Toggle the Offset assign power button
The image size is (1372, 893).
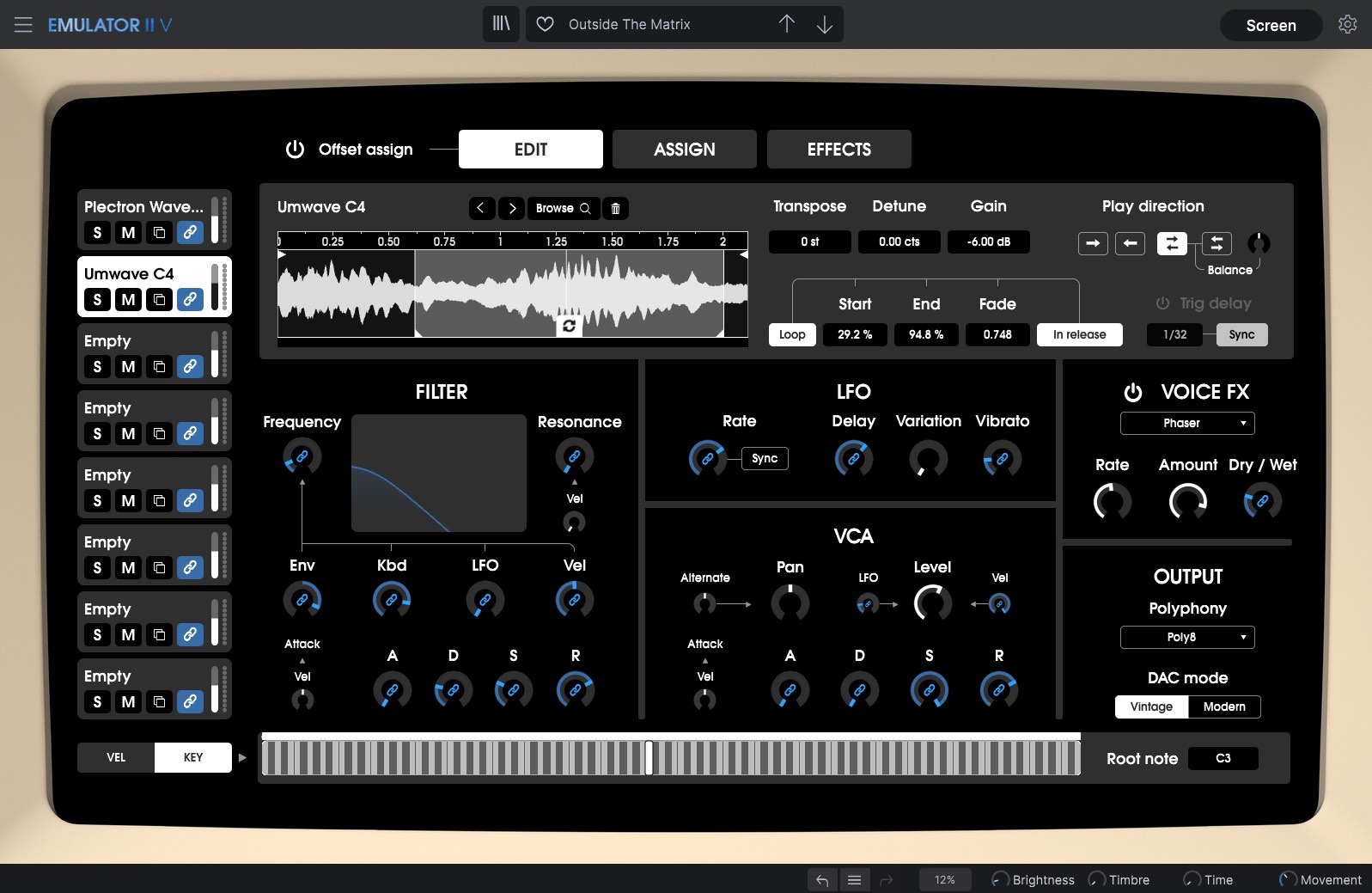(x=295, y=149)
